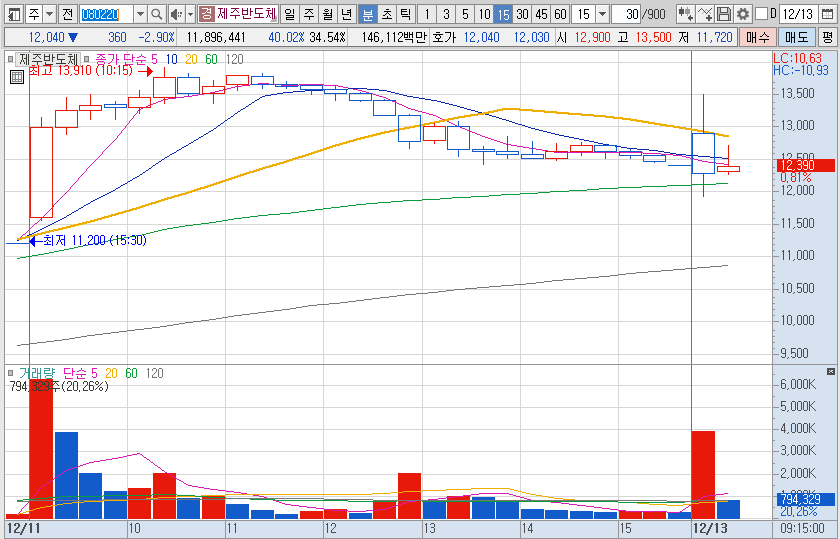Click the 제주반도체 chart legend label
The width and height of the screenshot is (840, 539).
pyautogui.click(x=49, y=59)
